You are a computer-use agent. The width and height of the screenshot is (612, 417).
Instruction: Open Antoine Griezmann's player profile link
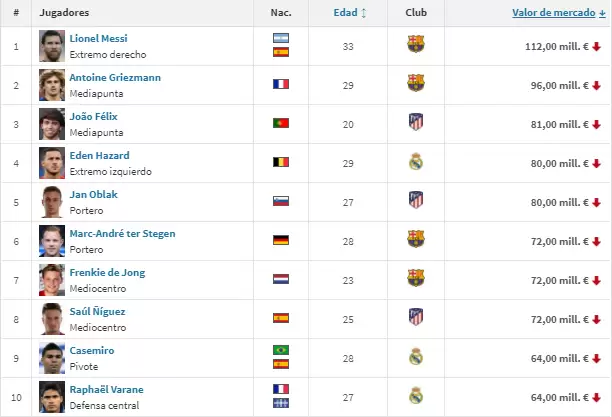point(115,77)
